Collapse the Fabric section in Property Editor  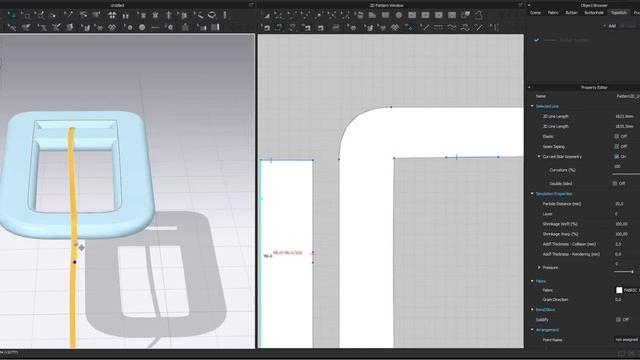[532, 281]
